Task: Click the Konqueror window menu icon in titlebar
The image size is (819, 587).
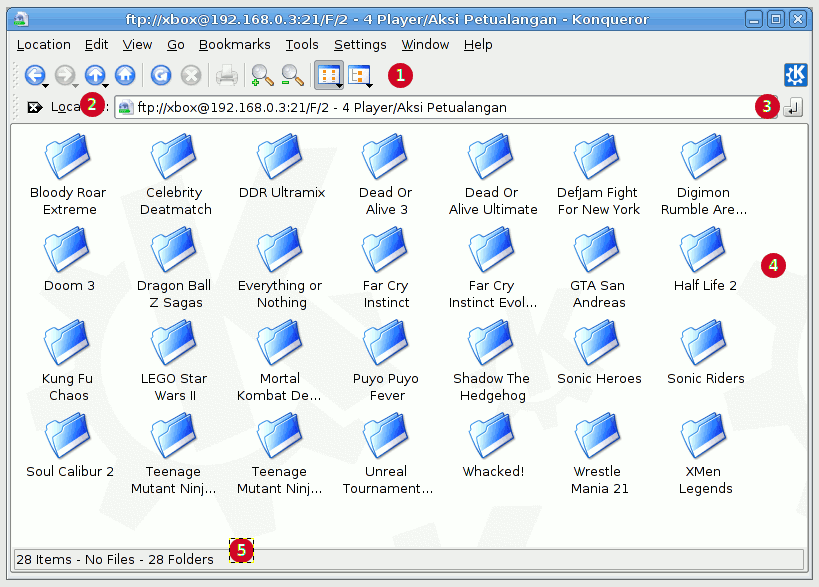Action: click(x=21, y=19)
